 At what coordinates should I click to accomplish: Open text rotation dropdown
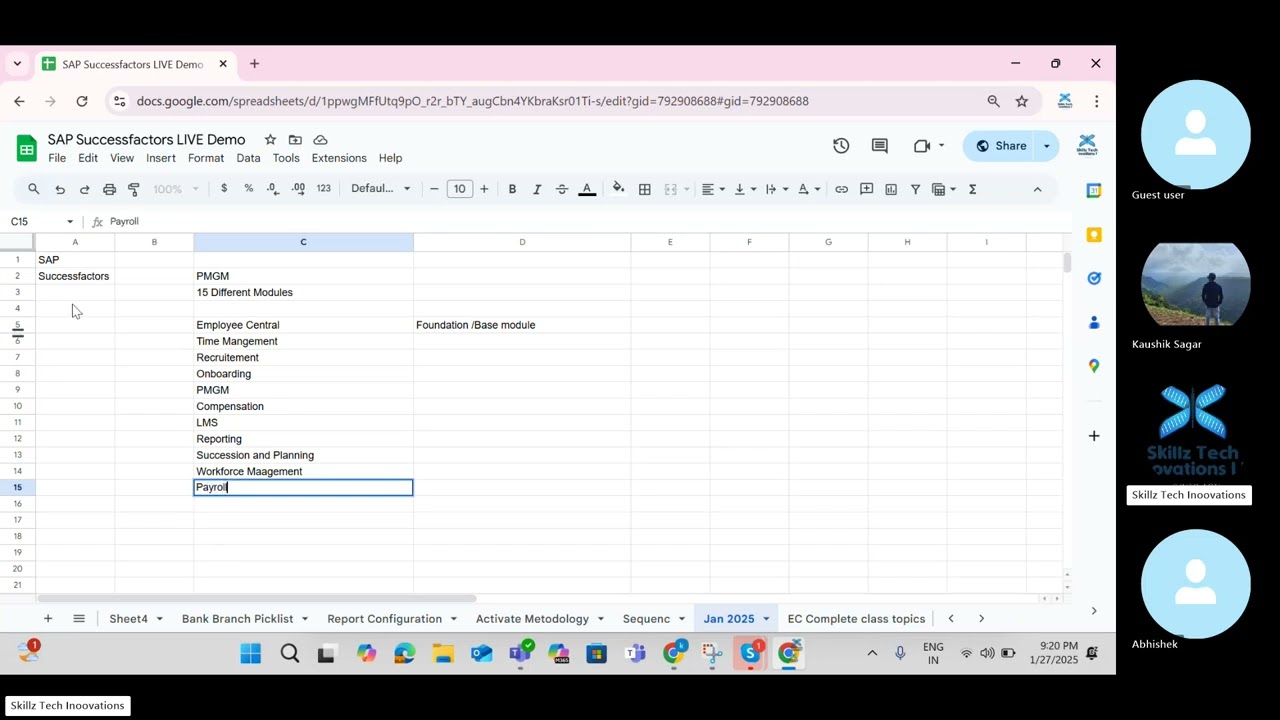[x=809, y=189]
